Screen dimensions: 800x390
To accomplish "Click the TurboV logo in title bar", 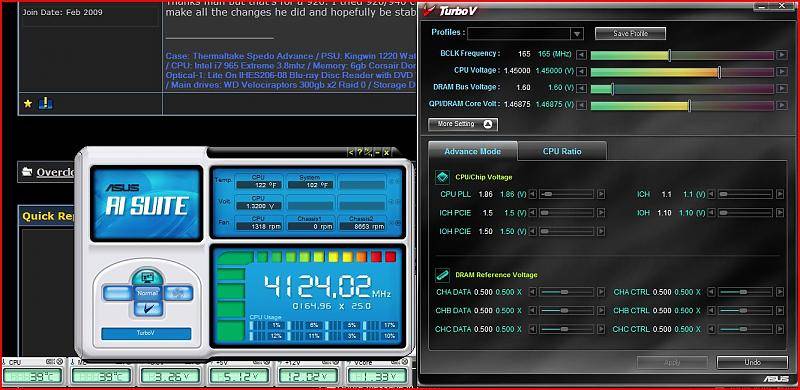I will (x=449, y=10).
